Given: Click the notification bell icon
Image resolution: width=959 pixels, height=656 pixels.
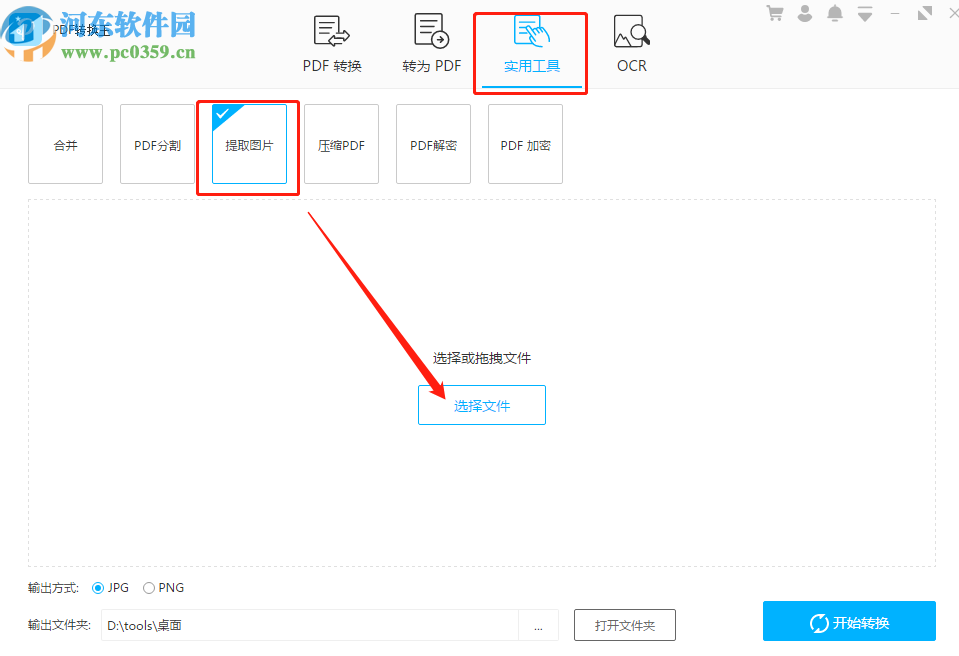Looking at the screenshot, I should tap(835, 13).
